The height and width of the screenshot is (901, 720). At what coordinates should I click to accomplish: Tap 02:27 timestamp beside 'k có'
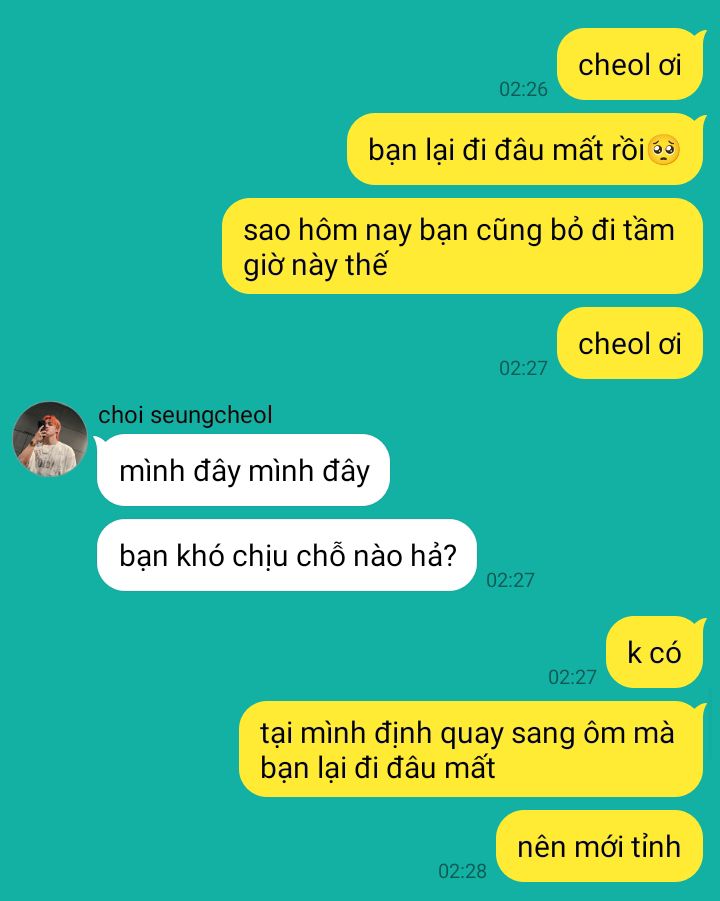pyautogui.click(x=572, y=677)
